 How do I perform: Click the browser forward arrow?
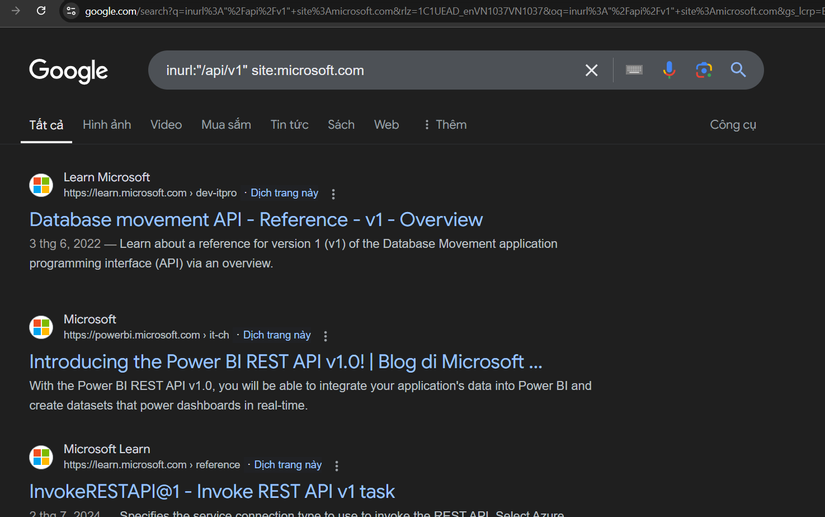click(x=15, y=11)
